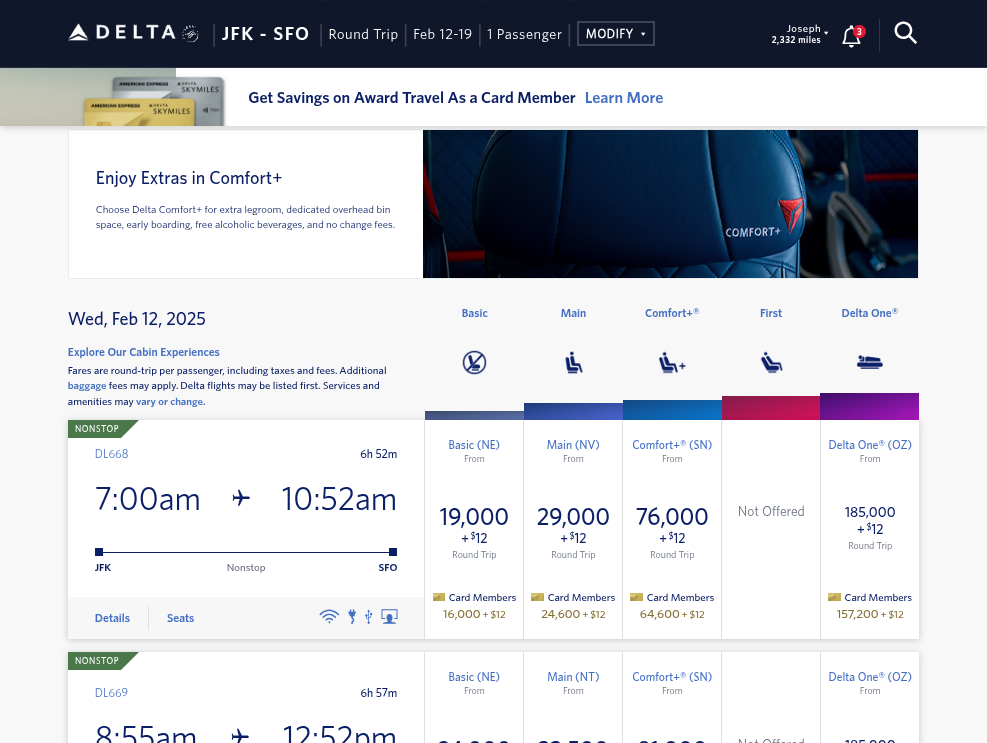Click the Round Trip header text
This screenshot has height=743, width=987.
363,34
